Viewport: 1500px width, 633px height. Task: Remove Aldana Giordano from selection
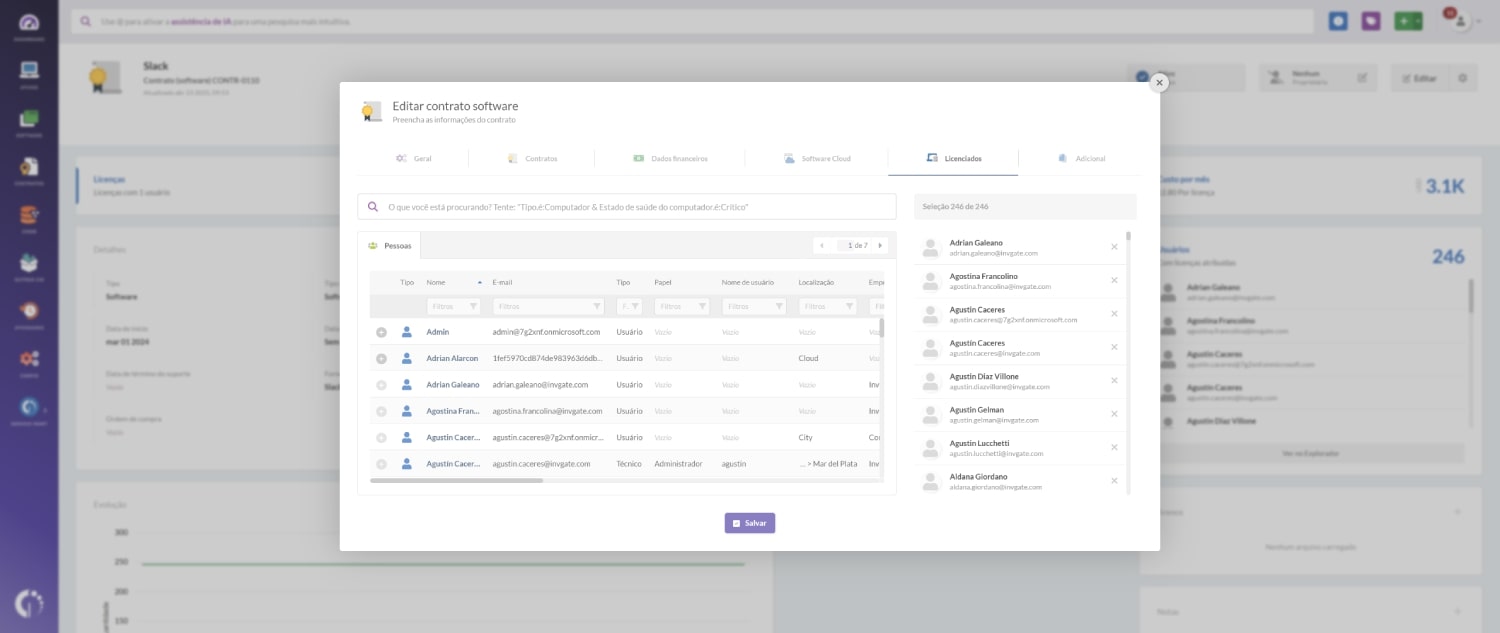click(1114, 481)
